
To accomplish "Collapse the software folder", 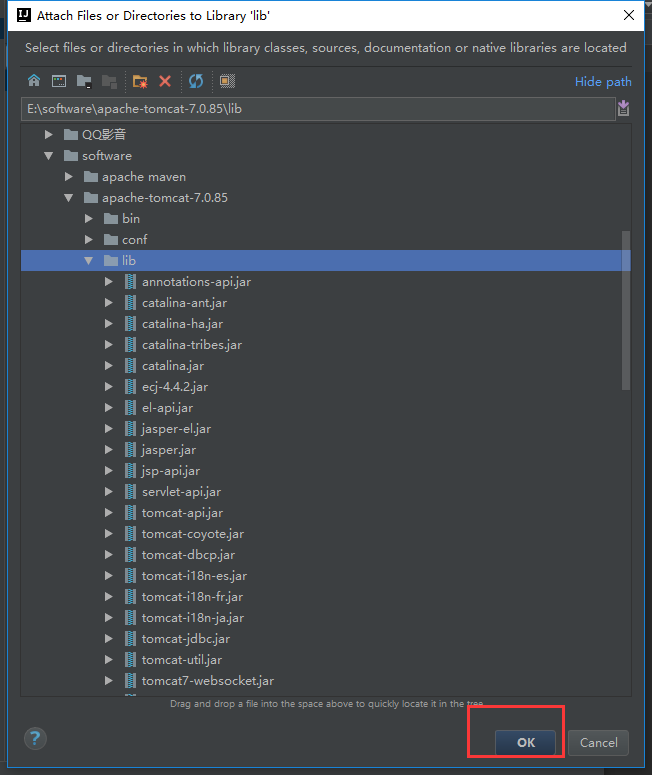I will [x=48, y=156].
